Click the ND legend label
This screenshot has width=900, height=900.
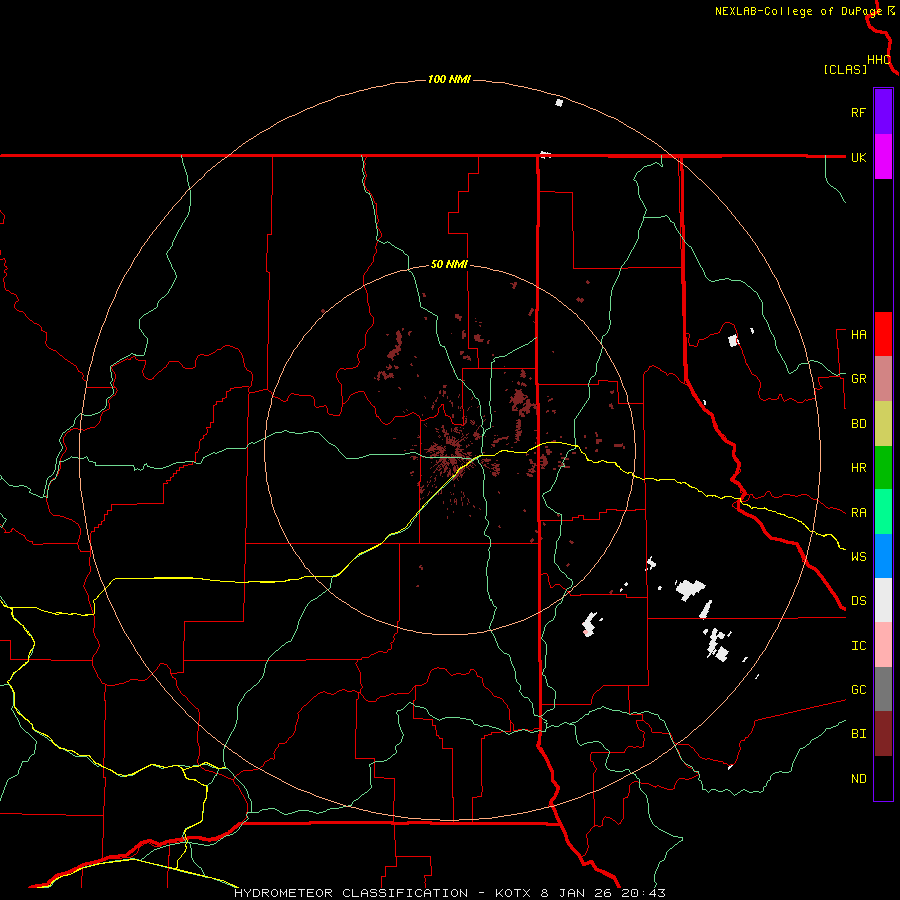click(858, 779)
